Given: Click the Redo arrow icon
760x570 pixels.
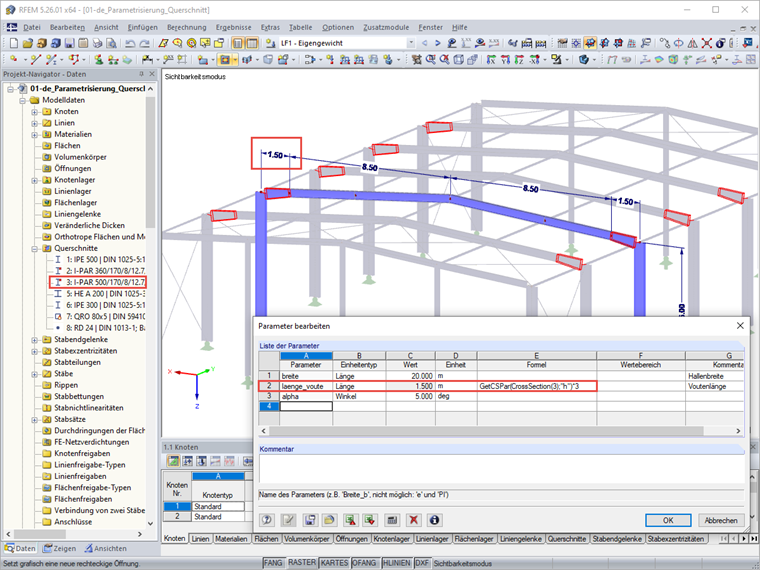Looking at the screenshot, I should [x=144, y=43].
